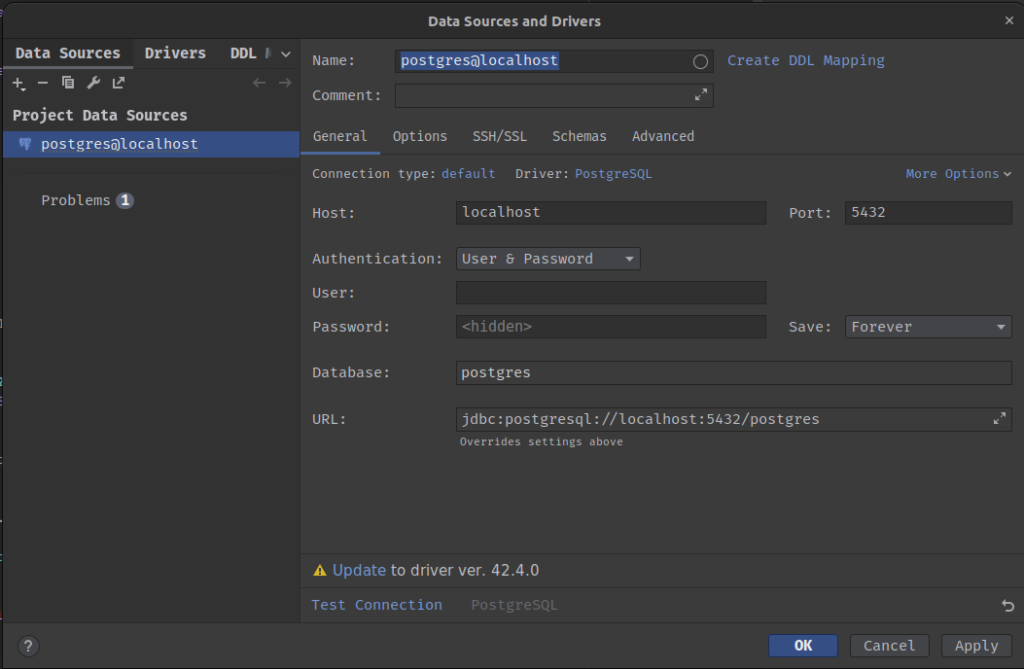
Task: Open the Advanced tab
Action: 663,136
